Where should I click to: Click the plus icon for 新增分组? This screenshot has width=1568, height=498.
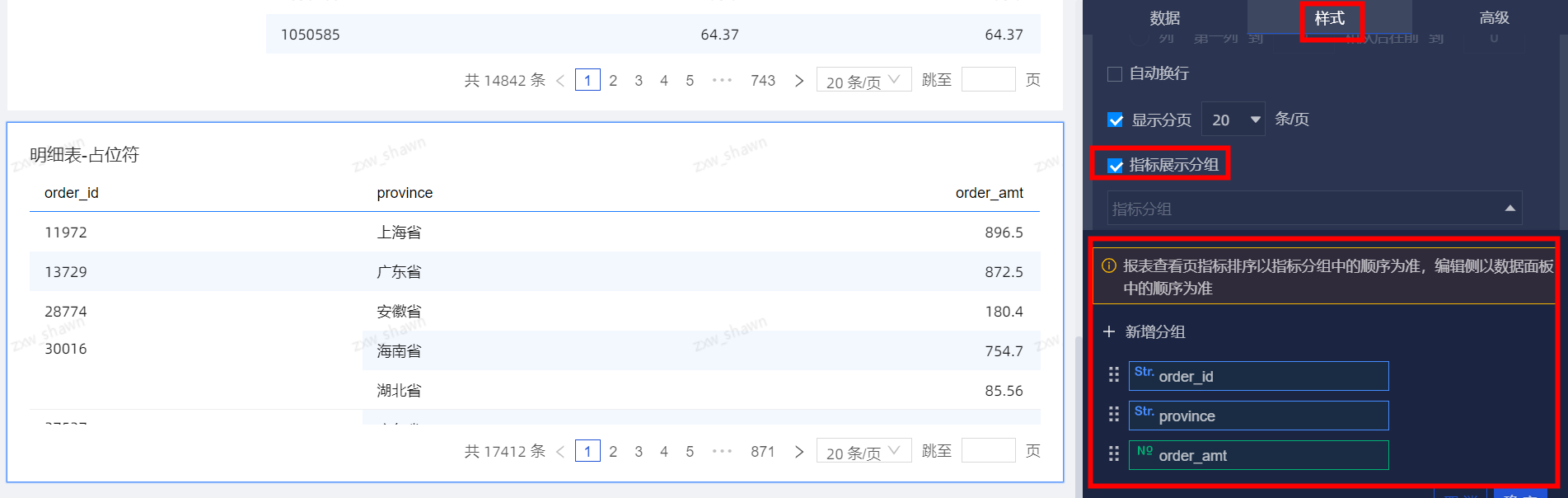point(1109,331)
